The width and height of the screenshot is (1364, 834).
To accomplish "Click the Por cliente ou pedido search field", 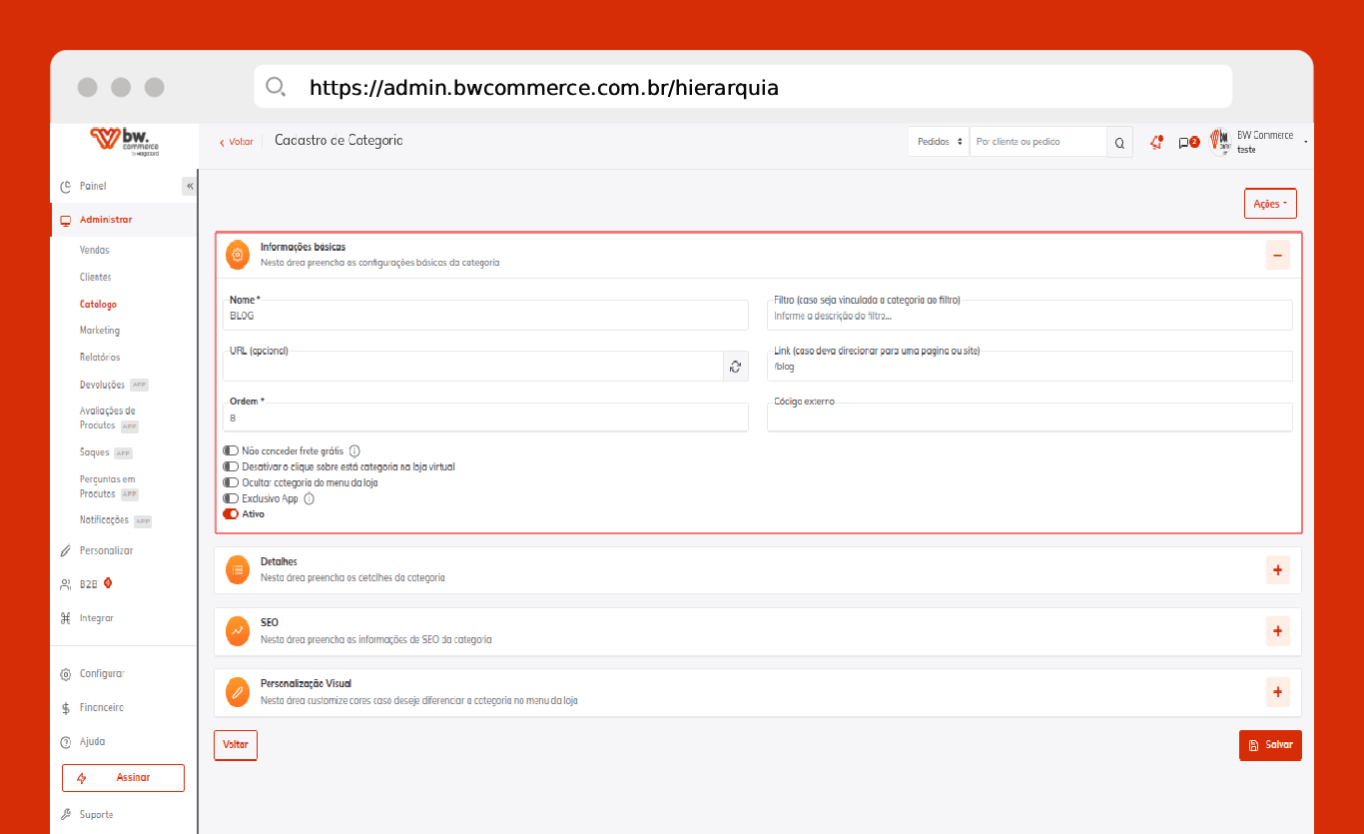I will tap(1038, 142).
